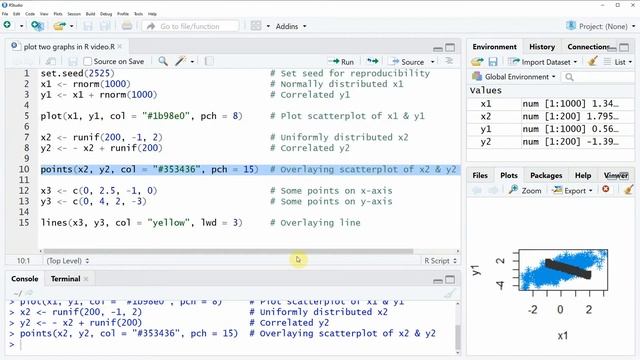Viewport: 640px width, 360px height.
Task: Click the editor horizontal scrollbar
Action: (x=228, y=251)
